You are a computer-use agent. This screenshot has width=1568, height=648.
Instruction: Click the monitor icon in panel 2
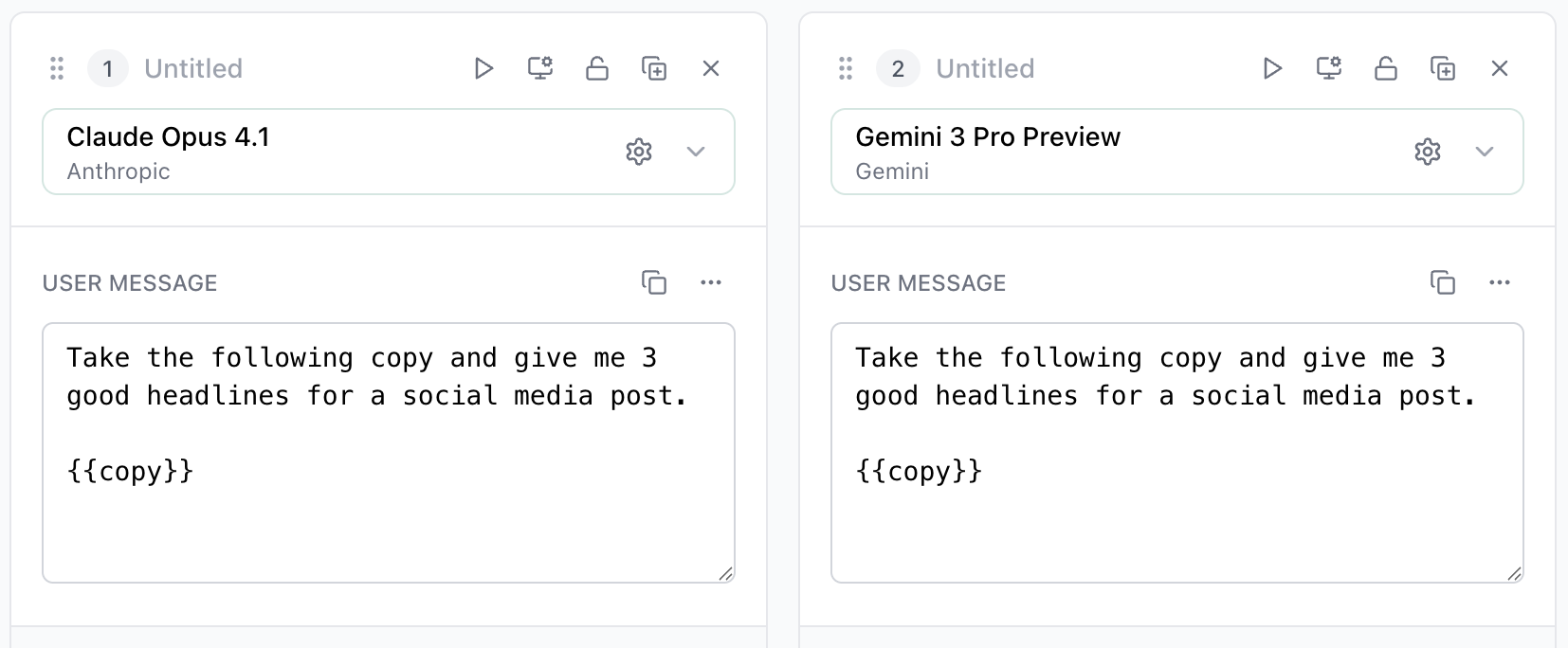coord(1329,68)
